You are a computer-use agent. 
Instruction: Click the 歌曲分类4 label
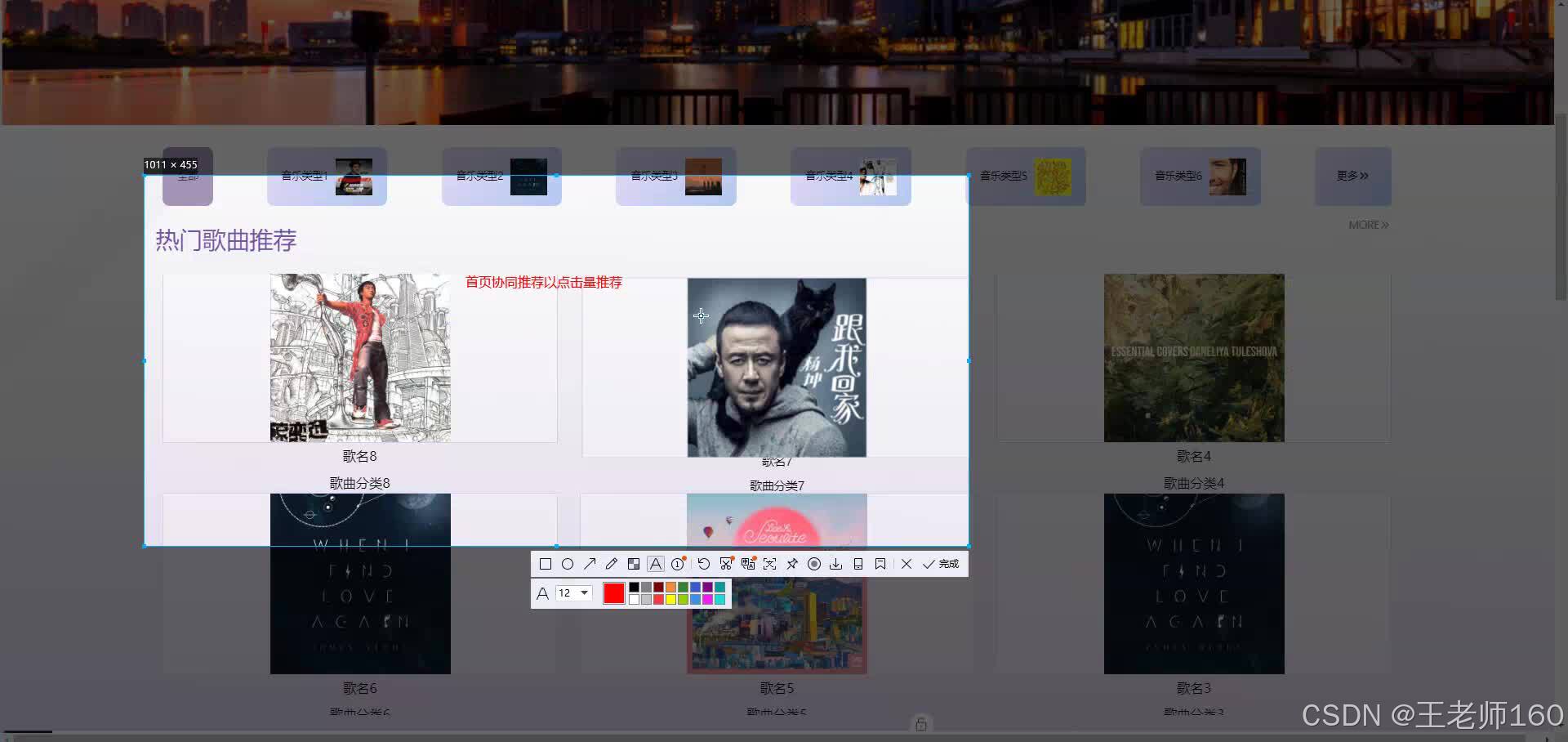pos(1194,483)
